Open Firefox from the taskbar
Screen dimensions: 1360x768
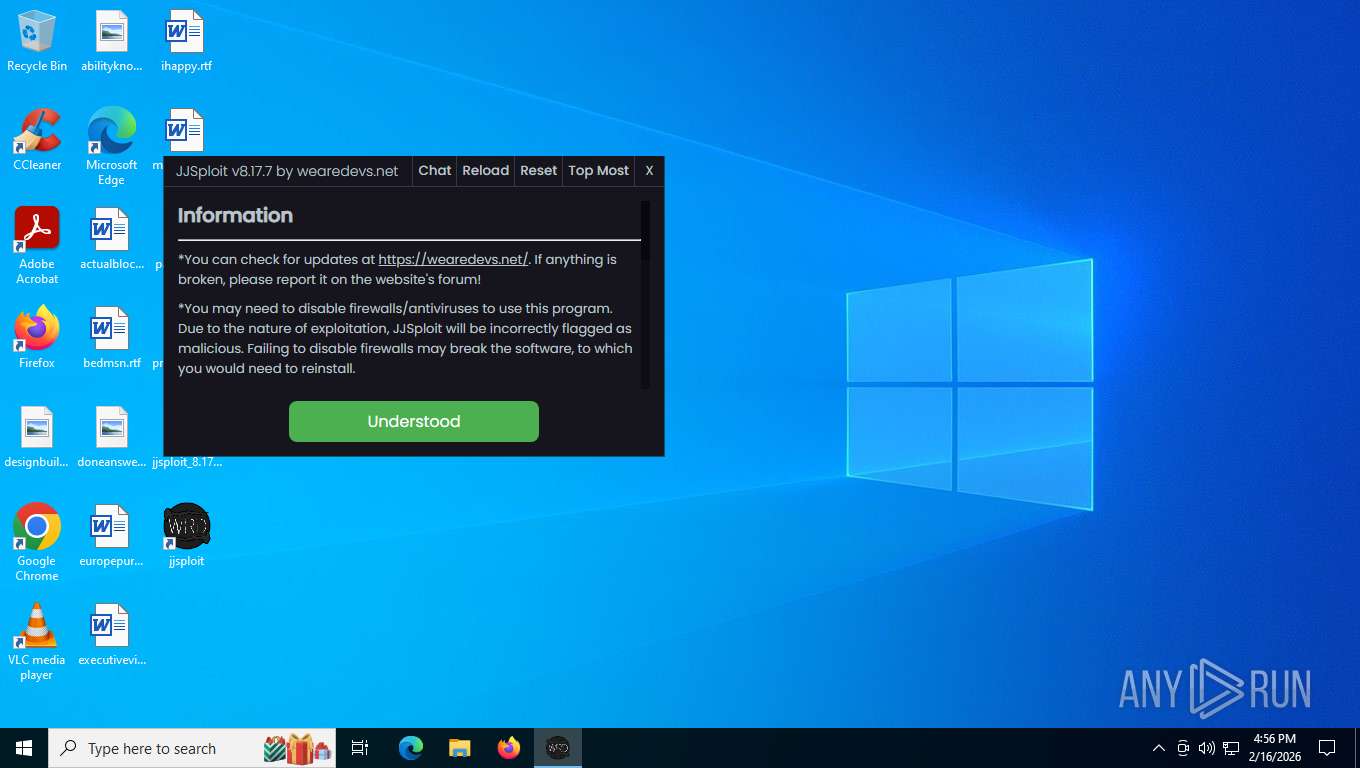click(x=509, y=748)
